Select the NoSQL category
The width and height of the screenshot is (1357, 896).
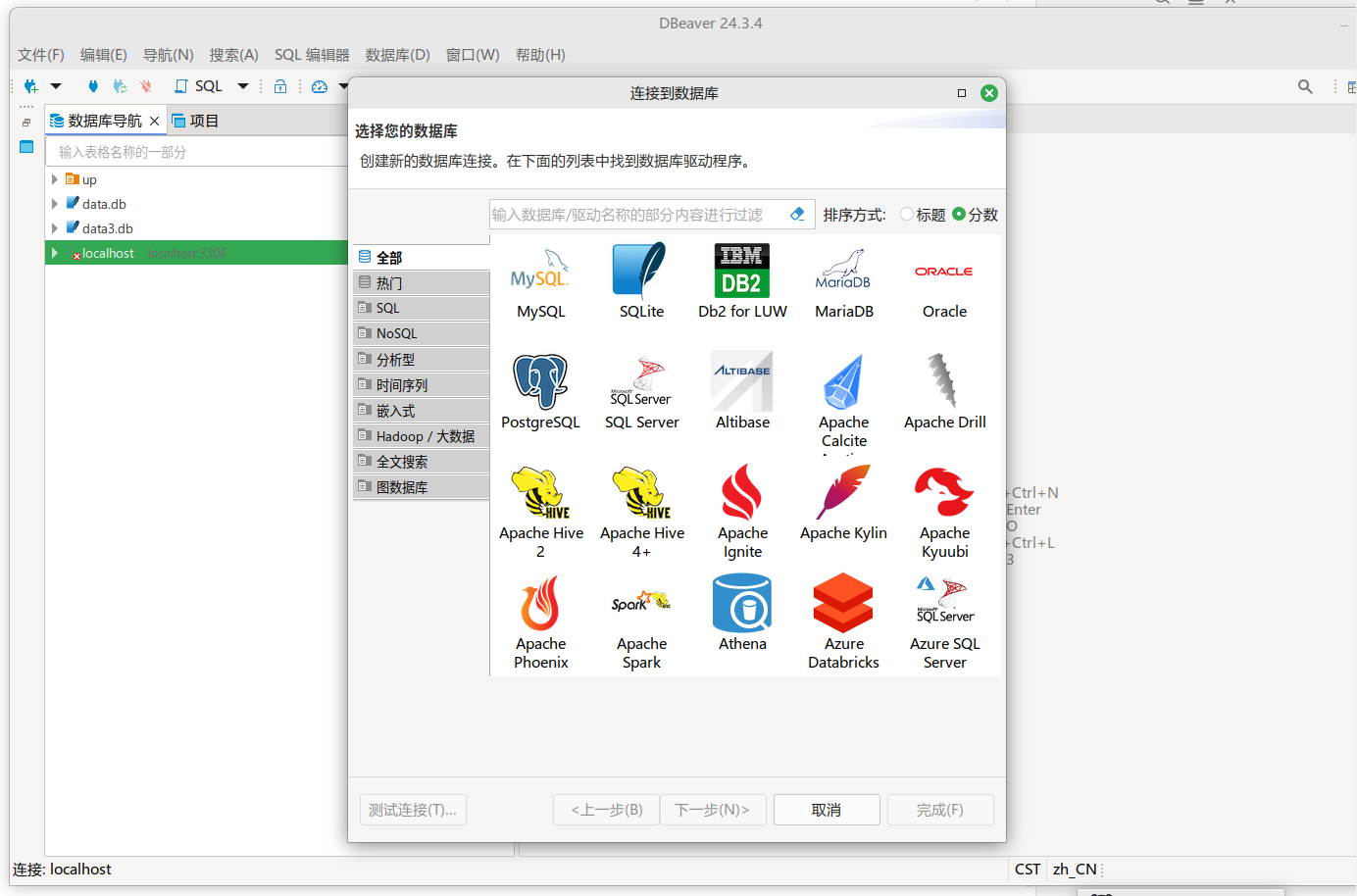[422, 333]
